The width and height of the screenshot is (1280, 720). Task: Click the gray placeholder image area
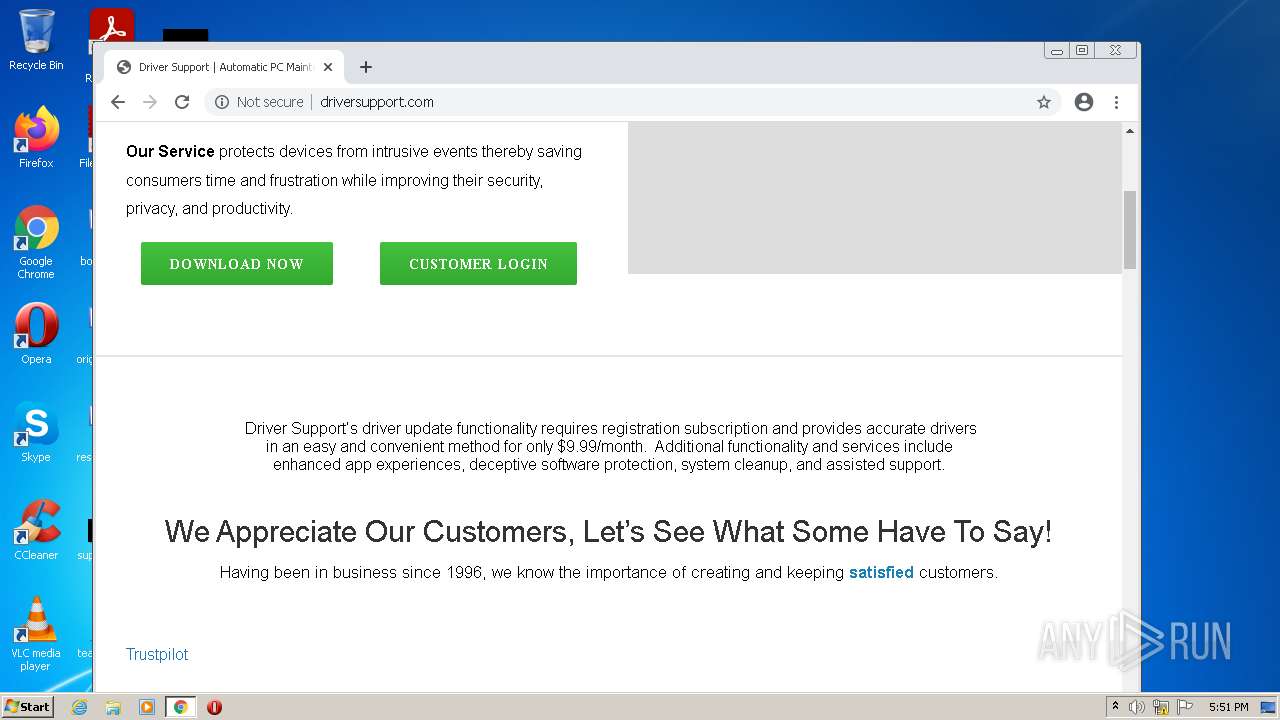coord(875,198)
